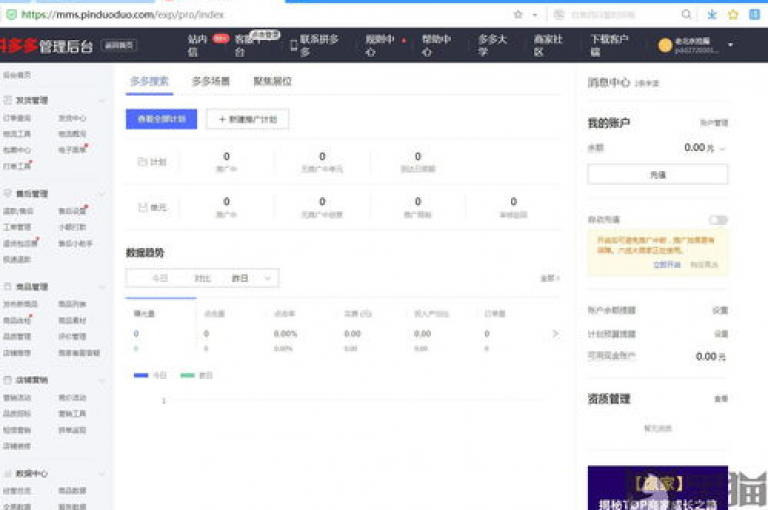Click the browser address bar URL

tap(122, 15)
